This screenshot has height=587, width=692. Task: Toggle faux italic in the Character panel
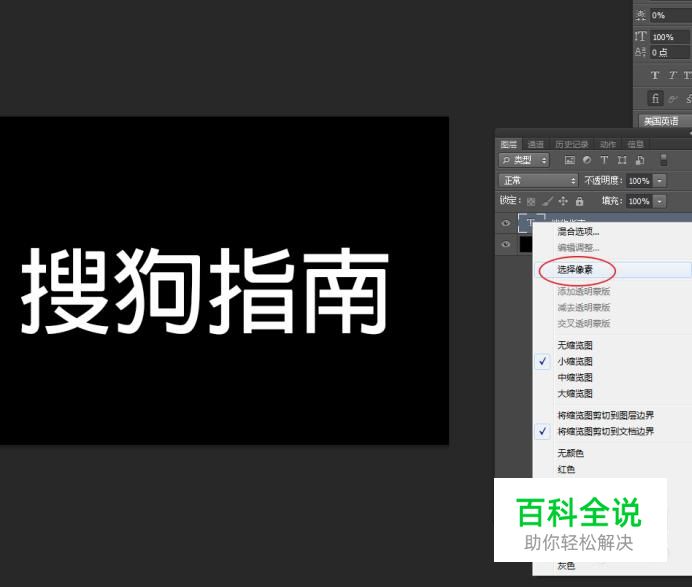coord(672,75)
